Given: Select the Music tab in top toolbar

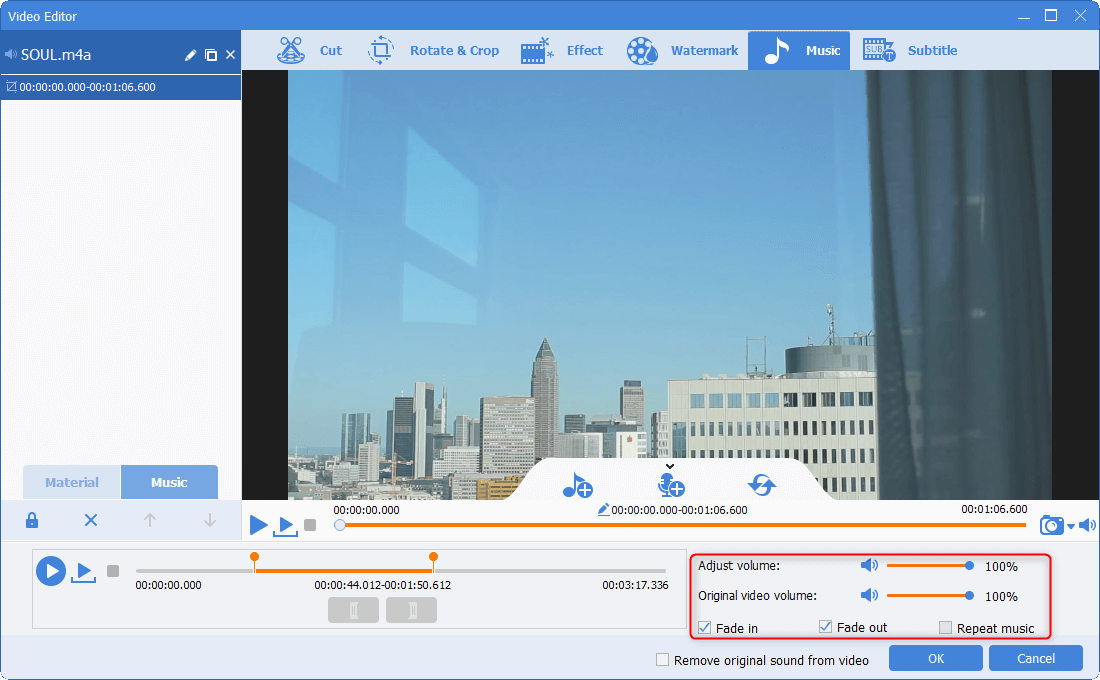Looking at the screenshot, I should point(799,51).
